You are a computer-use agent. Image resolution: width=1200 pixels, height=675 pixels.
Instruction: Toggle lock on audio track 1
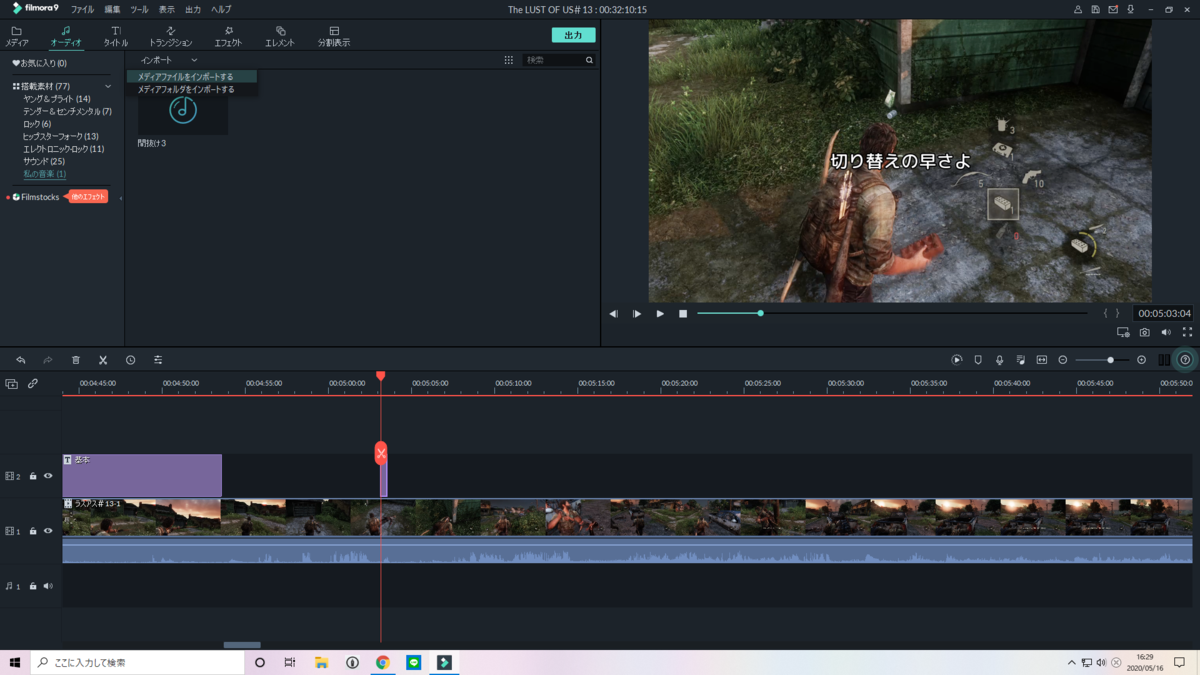point(33,586)
